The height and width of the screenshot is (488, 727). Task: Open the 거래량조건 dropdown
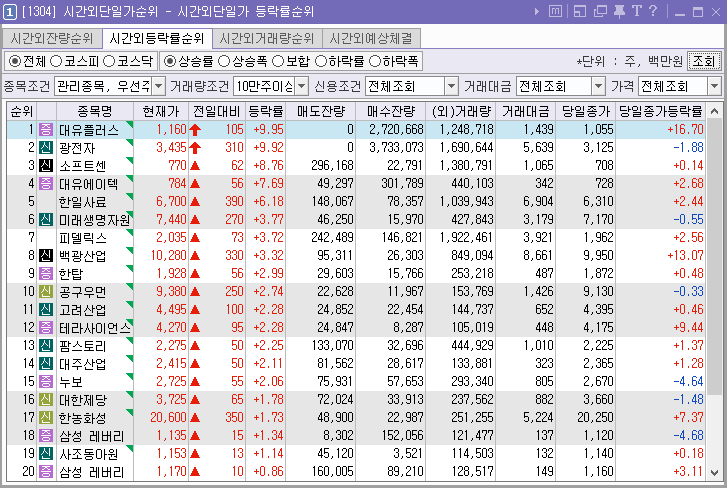[301, 86]
